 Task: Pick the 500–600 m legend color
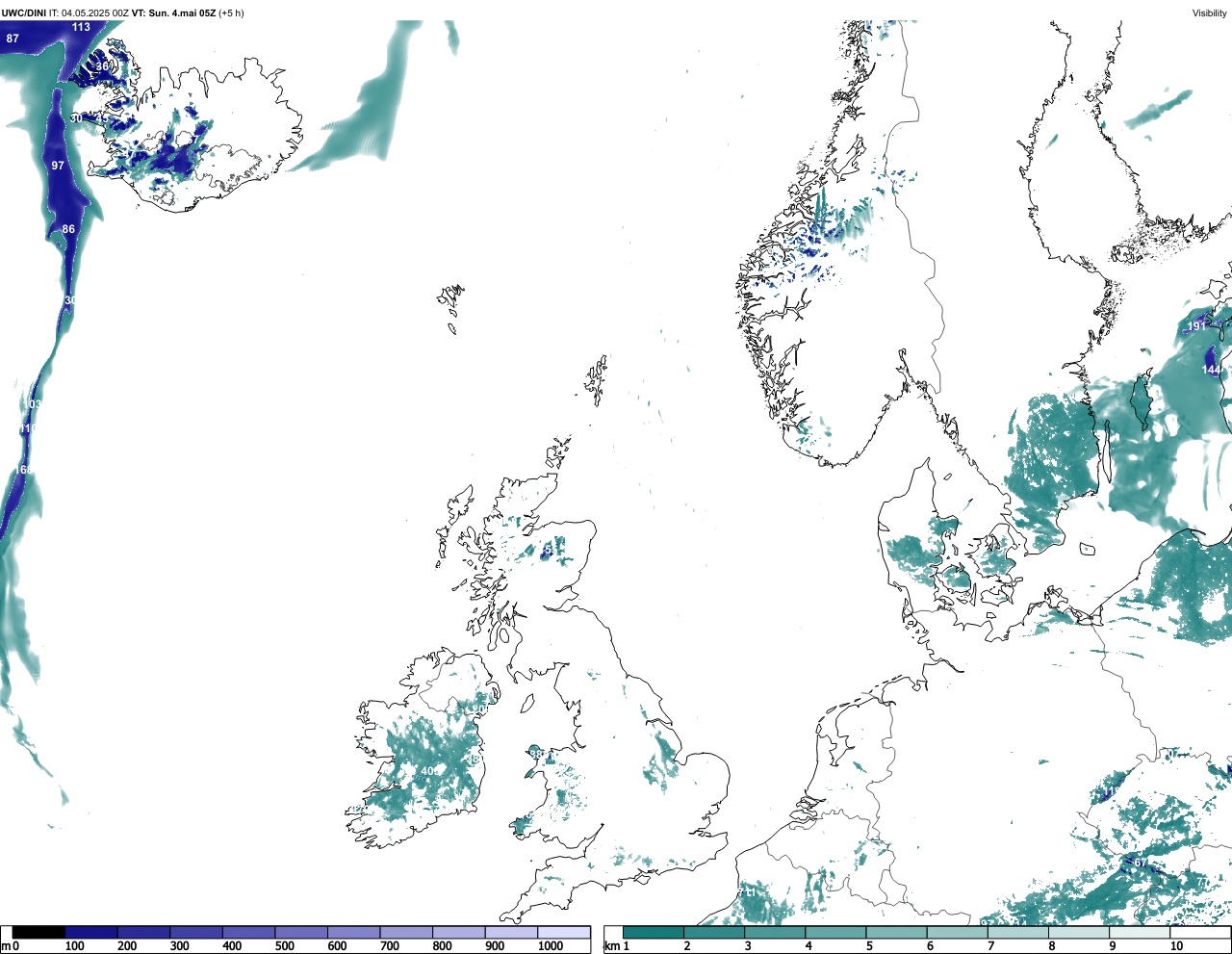pyautogui.click(x=301, y=932)
